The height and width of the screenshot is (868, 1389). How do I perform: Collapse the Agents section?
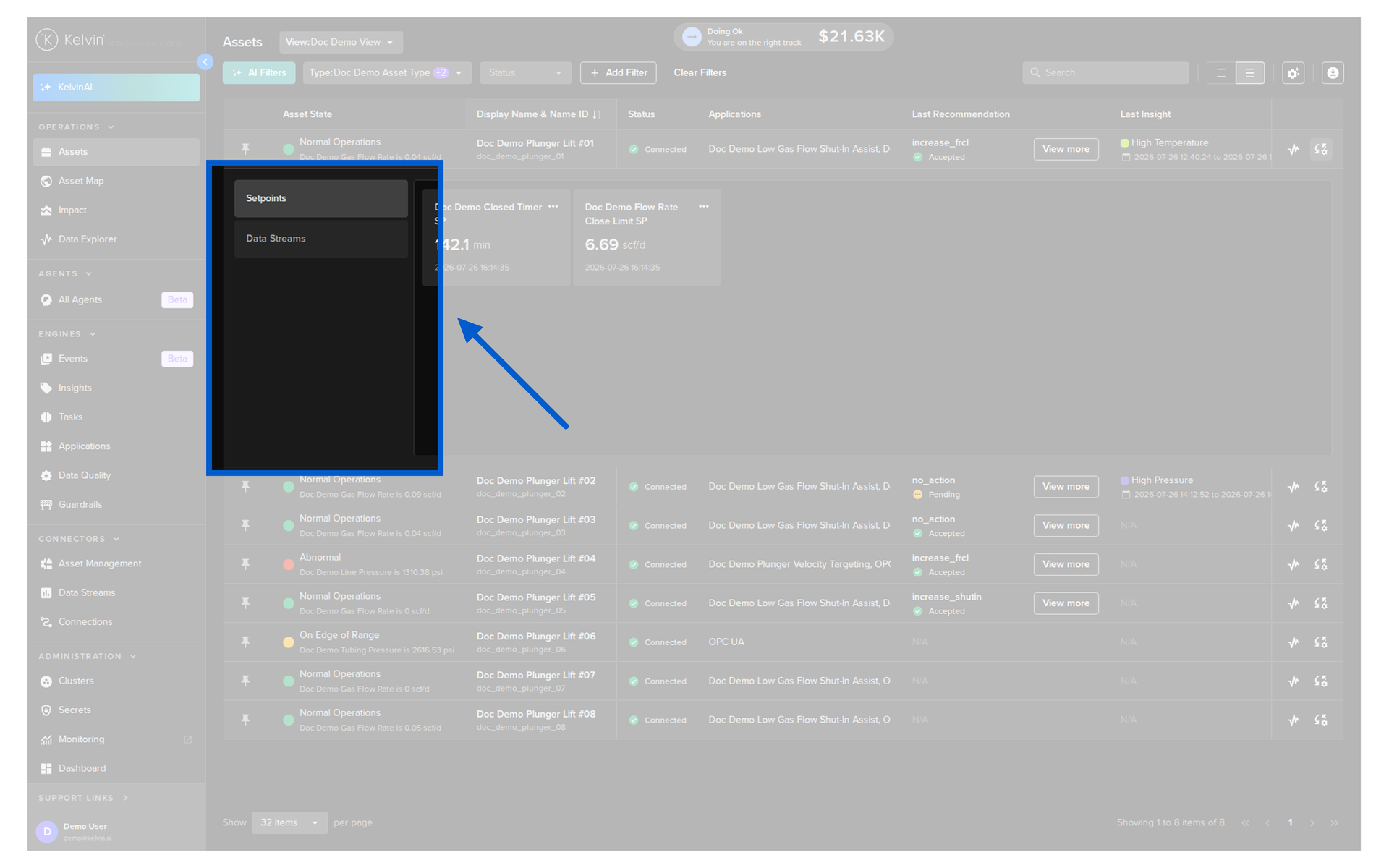pyautogui.click(x=65, y=273)
